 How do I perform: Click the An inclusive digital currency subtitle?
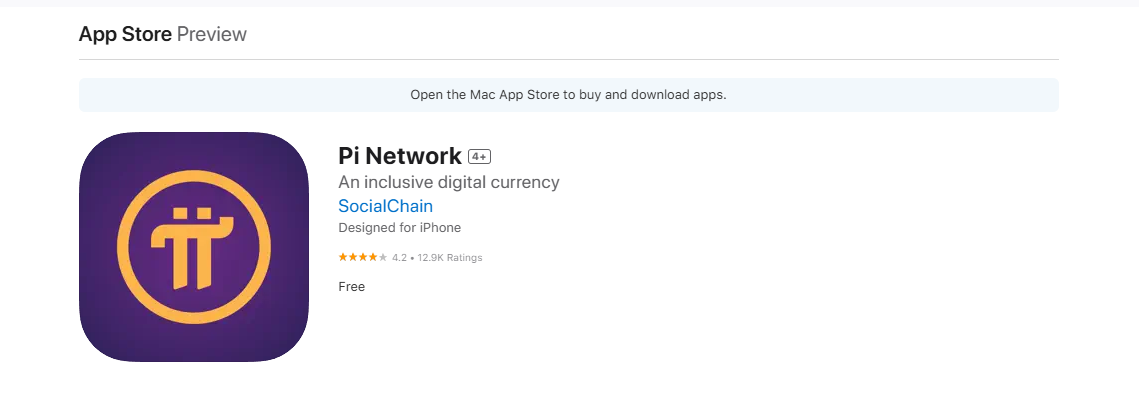449,182
